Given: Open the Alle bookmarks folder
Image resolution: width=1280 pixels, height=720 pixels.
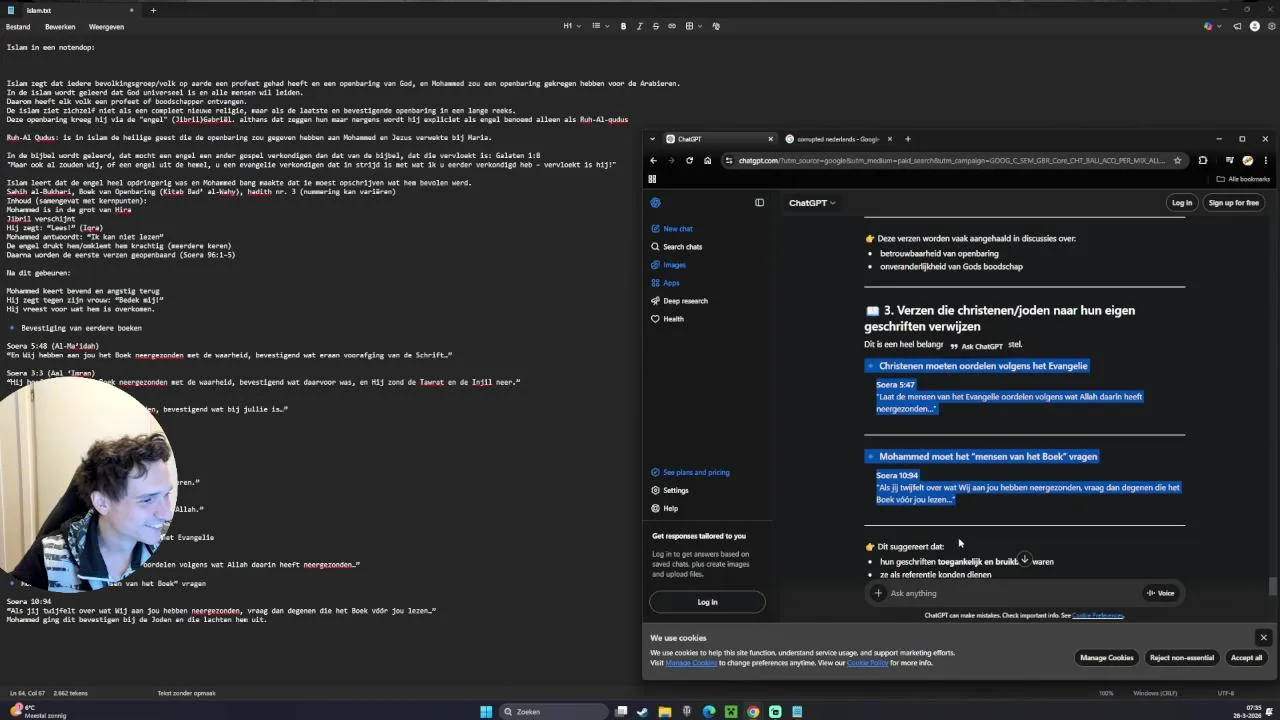Looking at the screenshot, I should 1243,179.
